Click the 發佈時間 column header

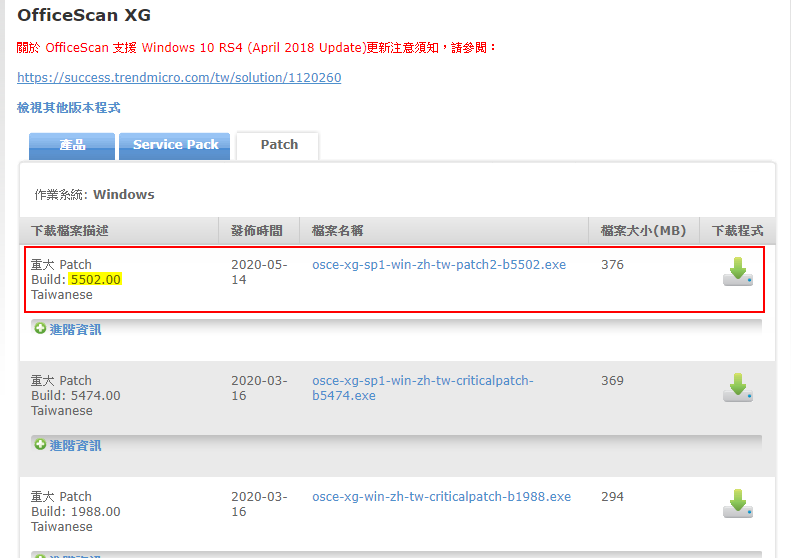tap(257, 231)
